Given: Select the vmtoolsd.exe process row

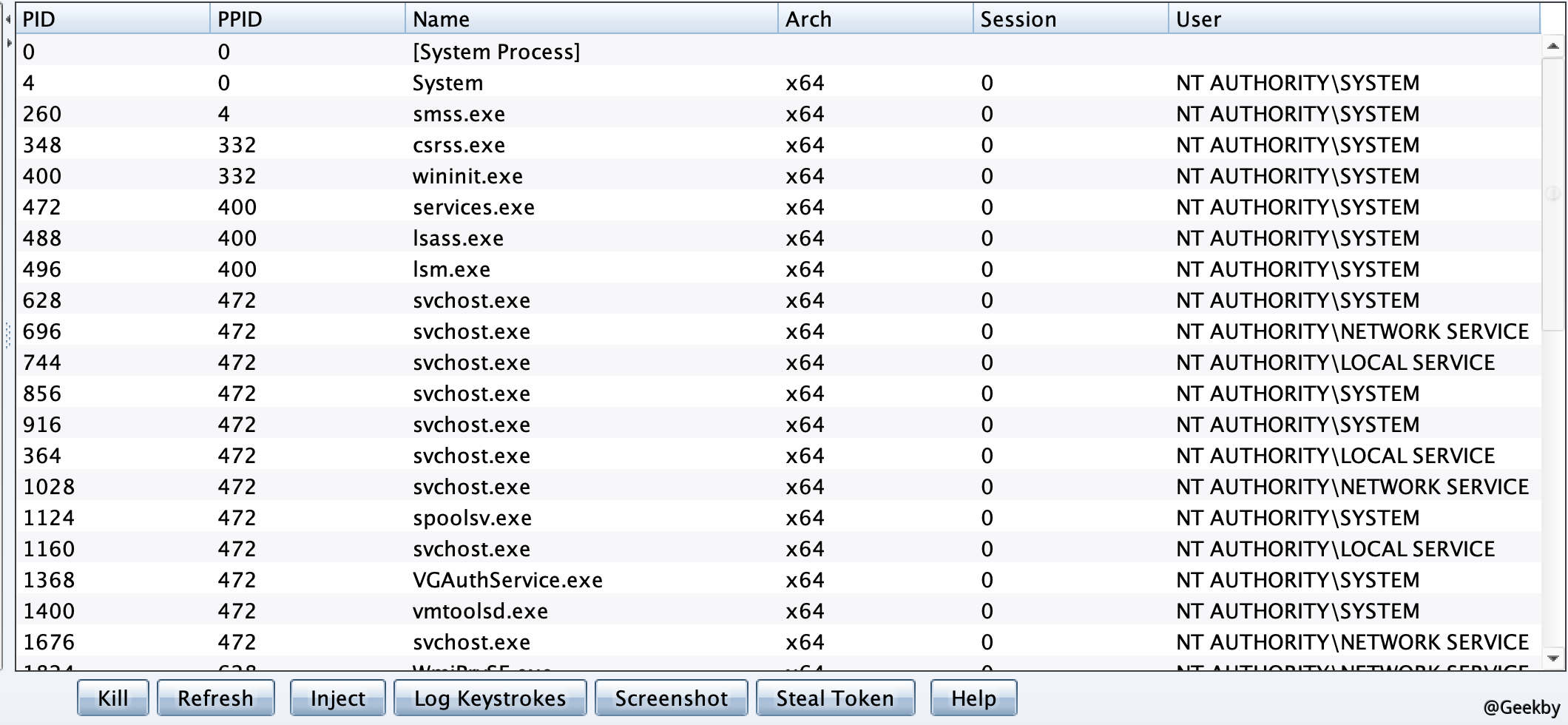Looking at the screenshot, I should [480, 611].
